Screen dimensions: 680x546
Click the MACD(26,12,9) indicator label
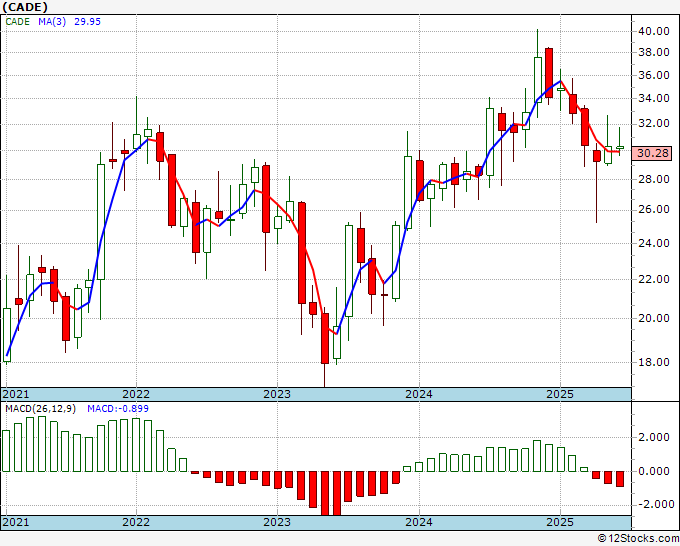(x=40, y=409)
